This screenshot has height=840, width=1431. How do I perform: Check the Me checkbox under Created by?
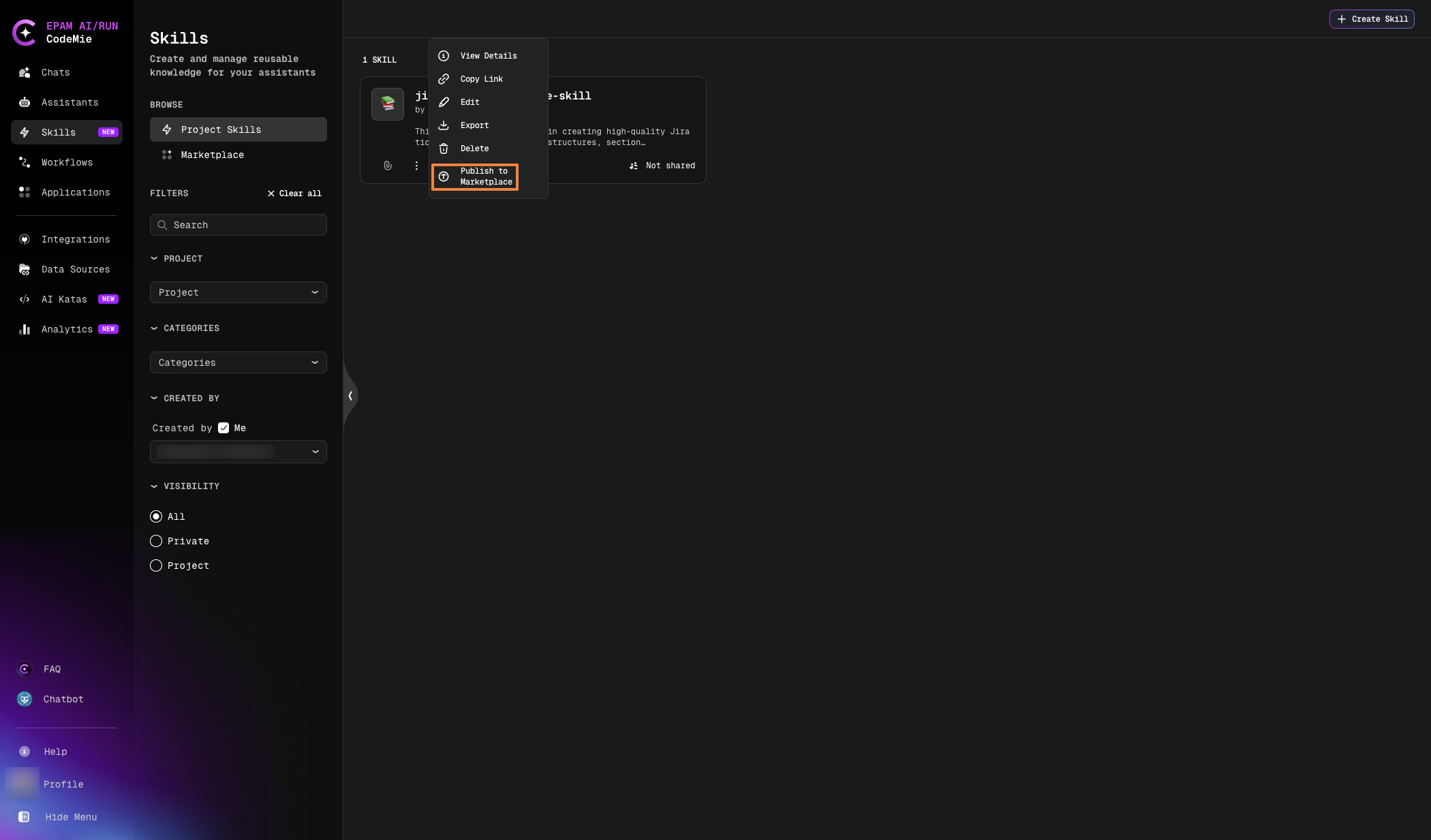pos(224,428)
